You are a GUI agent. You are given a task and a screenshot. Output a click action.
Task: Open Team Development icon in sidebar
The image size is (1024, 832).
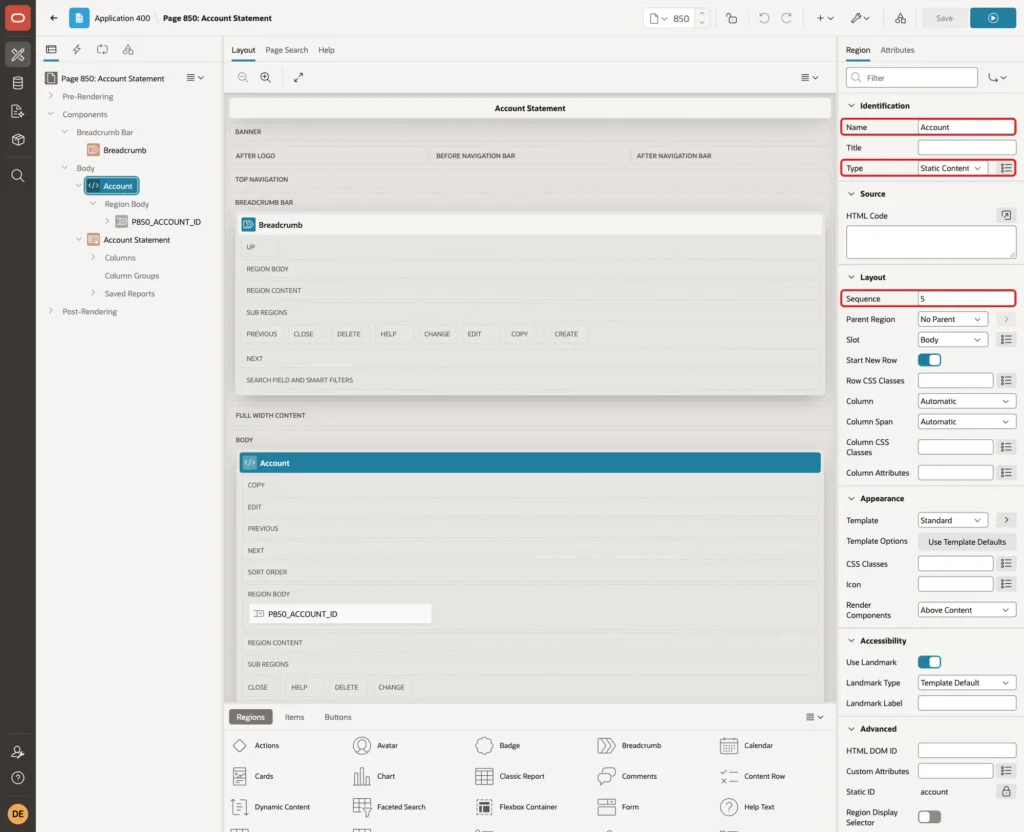point(18,111)
